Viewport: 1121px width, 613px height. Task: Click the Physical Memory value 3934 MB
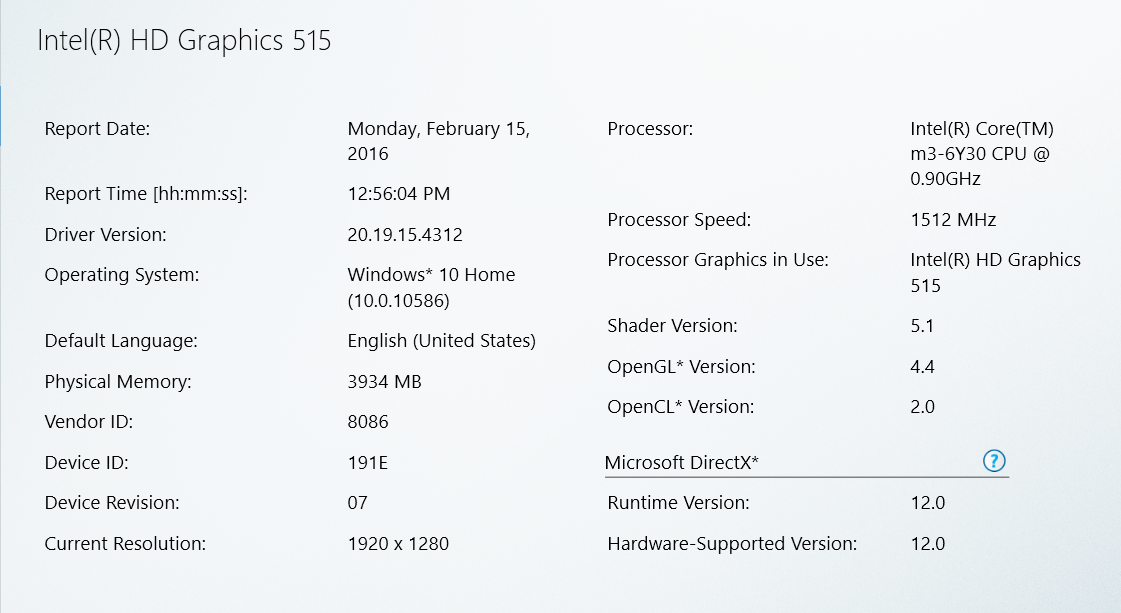(x=384, y=382)
